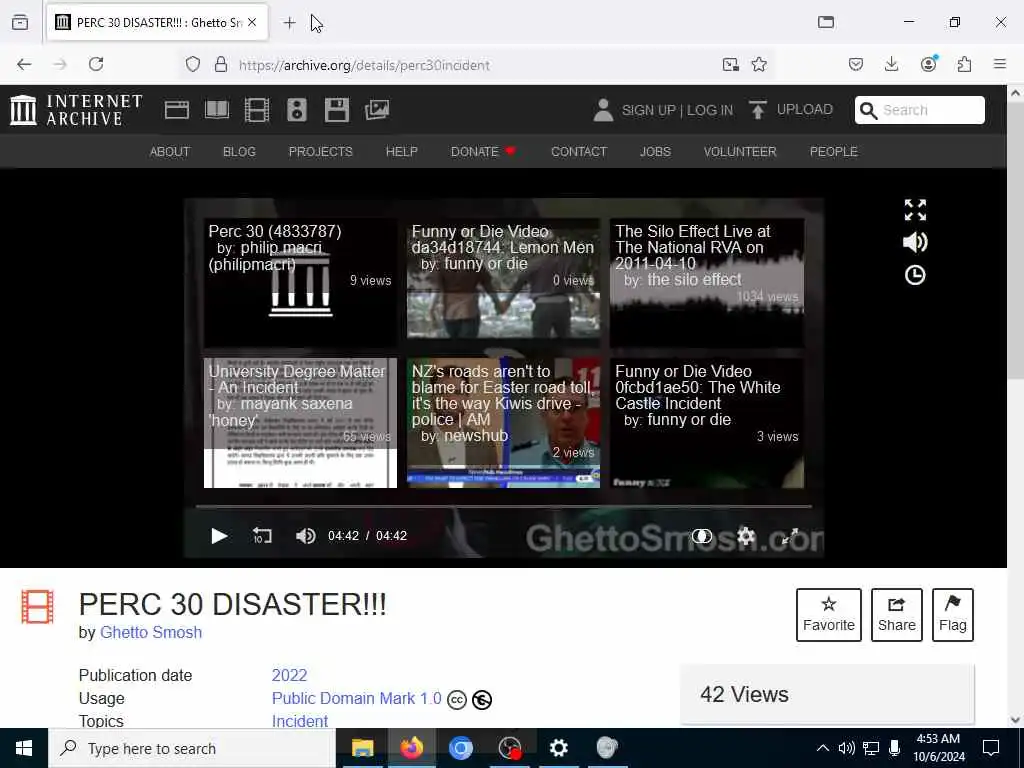Viewport: 1024px width, 768px height.
Task: Open the Pocket save icon
Action: tap(856, 64)
